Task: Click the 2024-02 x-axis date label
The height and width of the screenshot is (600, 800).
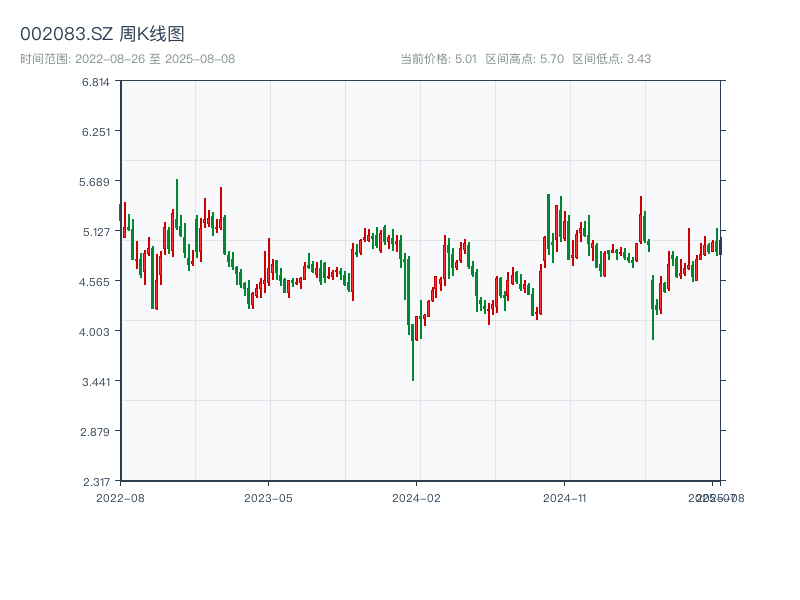Action: point(417,497)
